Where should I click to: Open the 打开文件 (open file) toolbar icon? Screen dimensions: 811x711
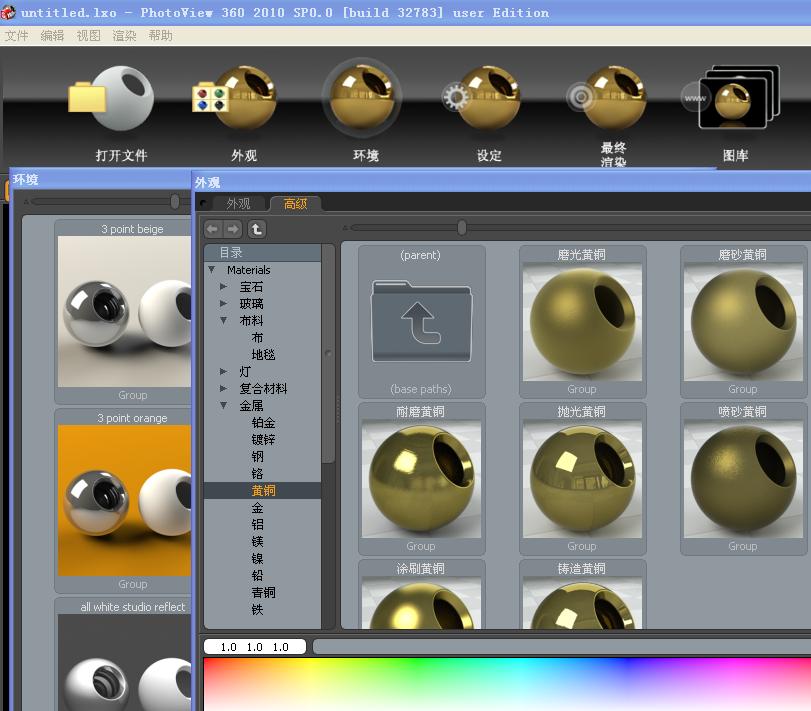point(112,98)
